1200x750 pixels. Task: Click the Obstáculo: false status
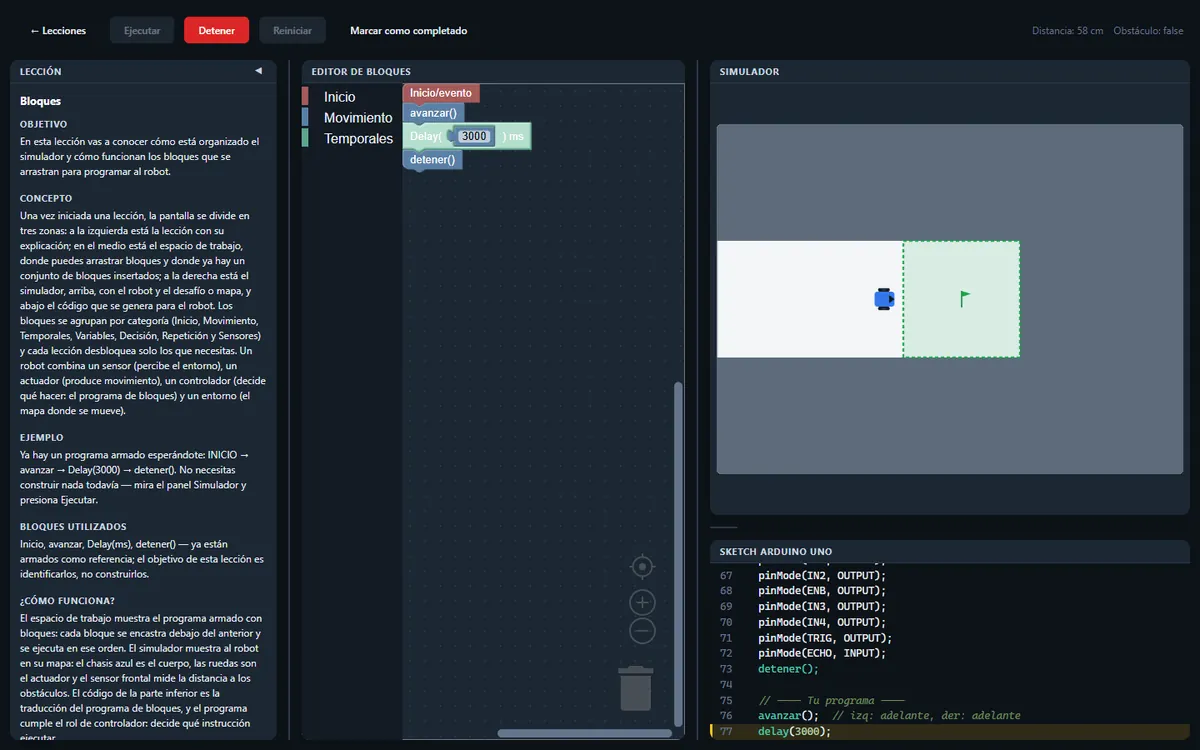(x=1149, y=31)
